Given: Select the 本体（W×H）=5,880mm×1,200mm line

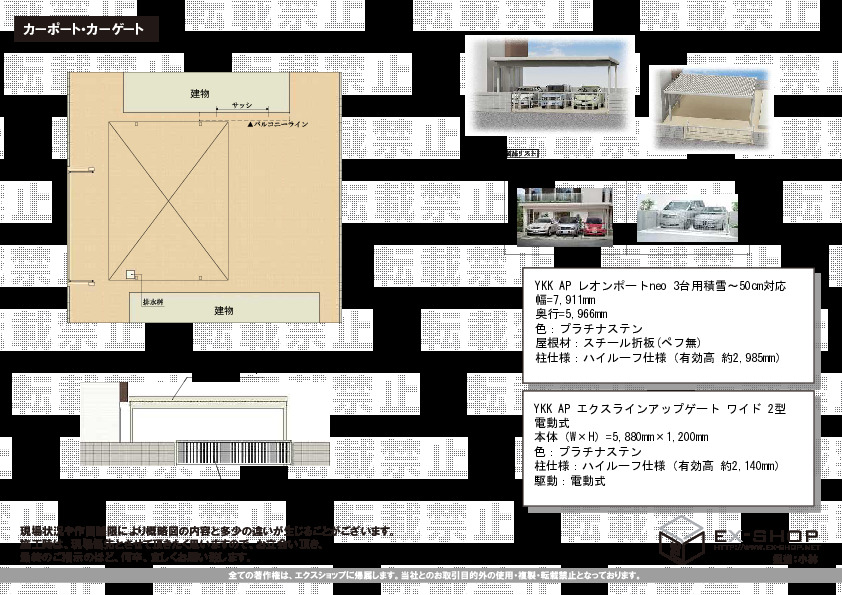Looking at the screenshot, I should [x=621, y=437].
